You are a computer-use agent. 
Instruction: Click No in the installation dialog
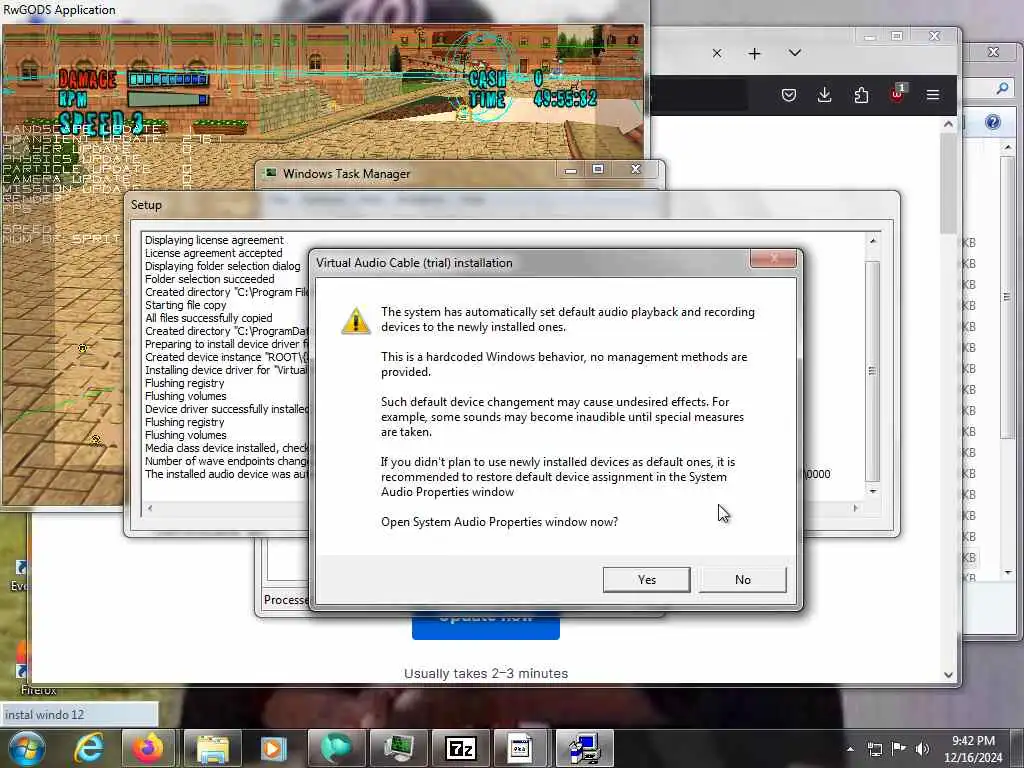coord(743,579)
